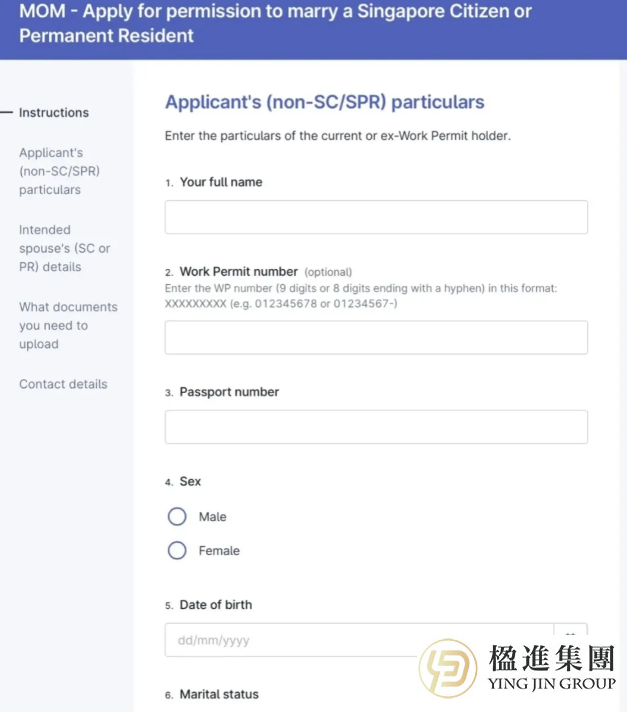Click the Date of birth question label
This screenshot has height=712, width=627.
coord(216,605)
